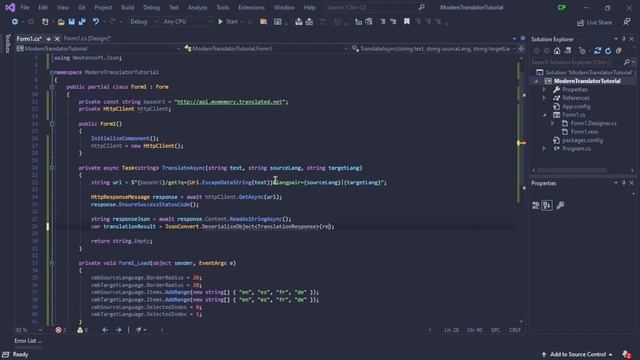
Task: Open the Debug menu
Action: (x=151, y=7)
